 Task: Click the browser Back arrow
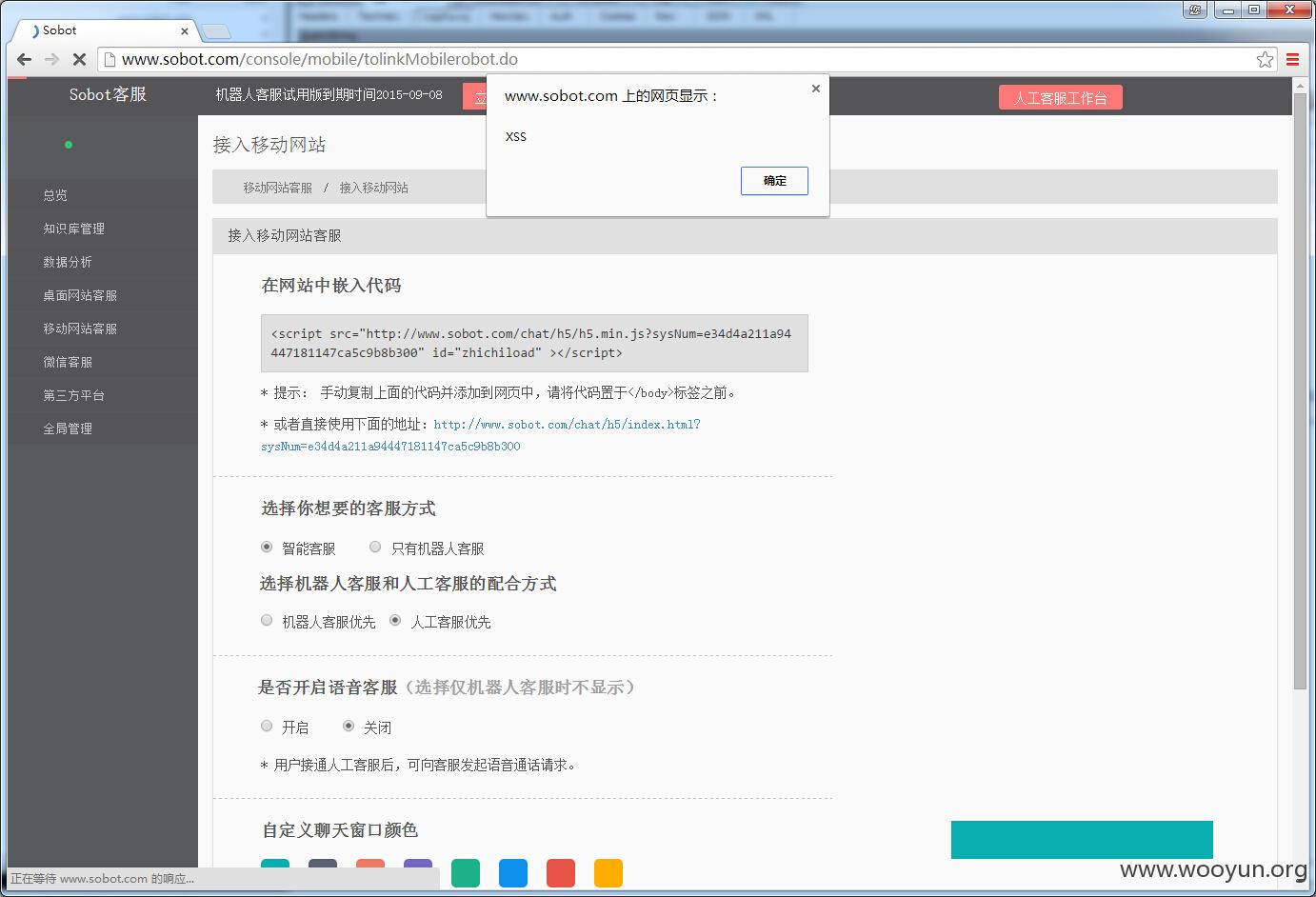click(25, 59)
